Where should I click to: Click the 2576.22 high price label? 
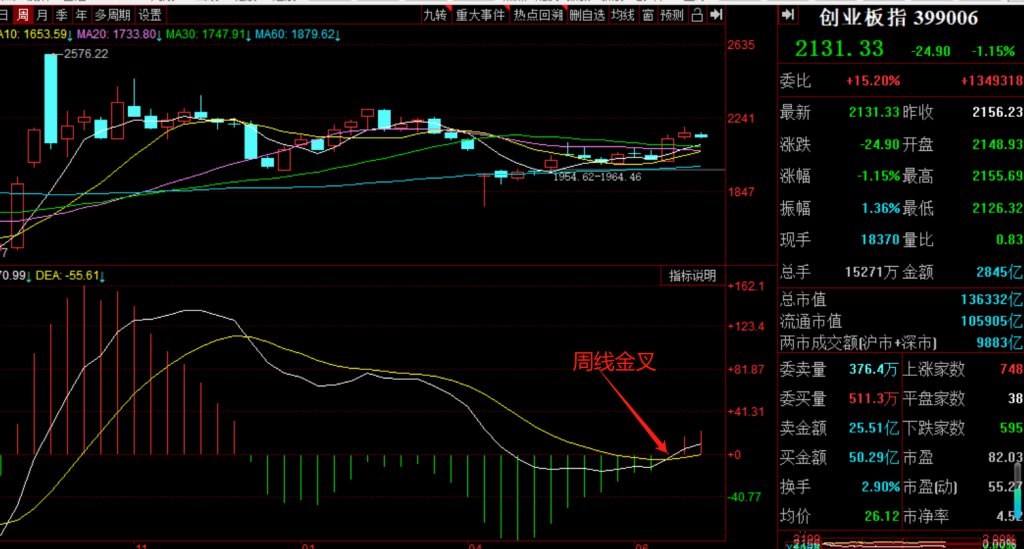pos(86,54)
